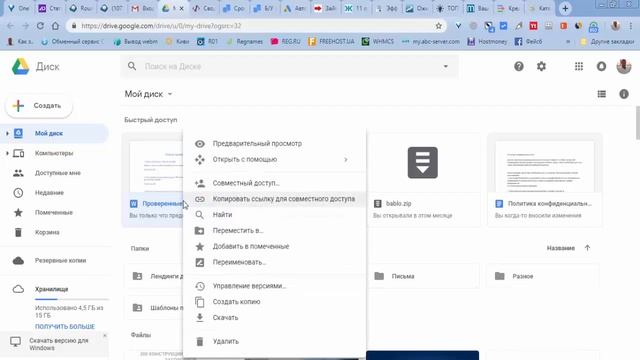Click the account avatar in Drive header
The image size is (640, 360).
coord(624,67)
